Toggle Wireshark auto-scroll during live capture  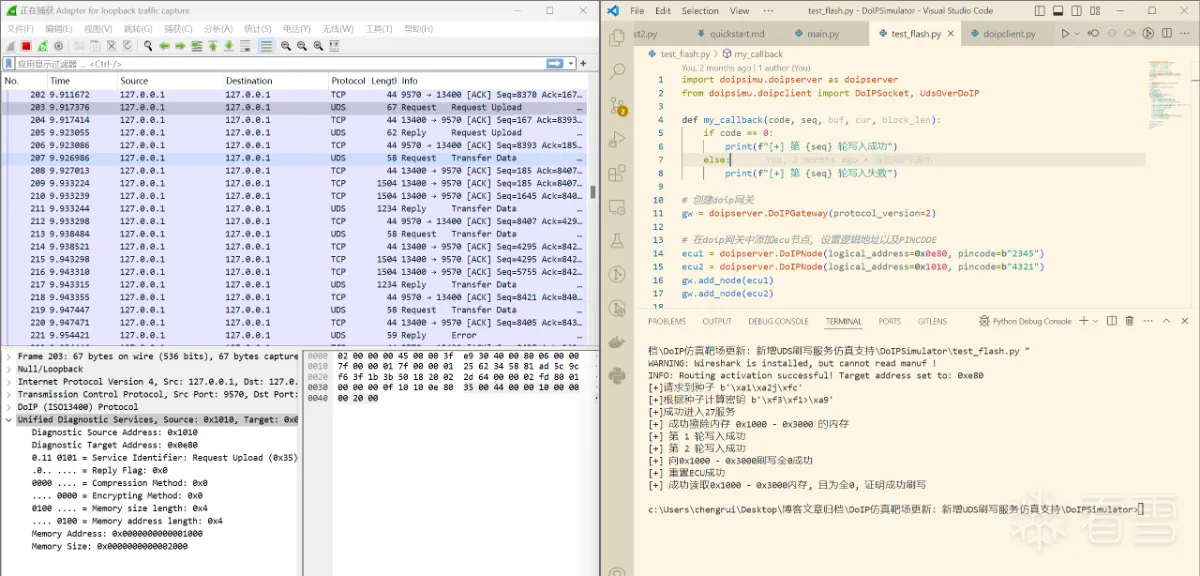tap(245, 46)
